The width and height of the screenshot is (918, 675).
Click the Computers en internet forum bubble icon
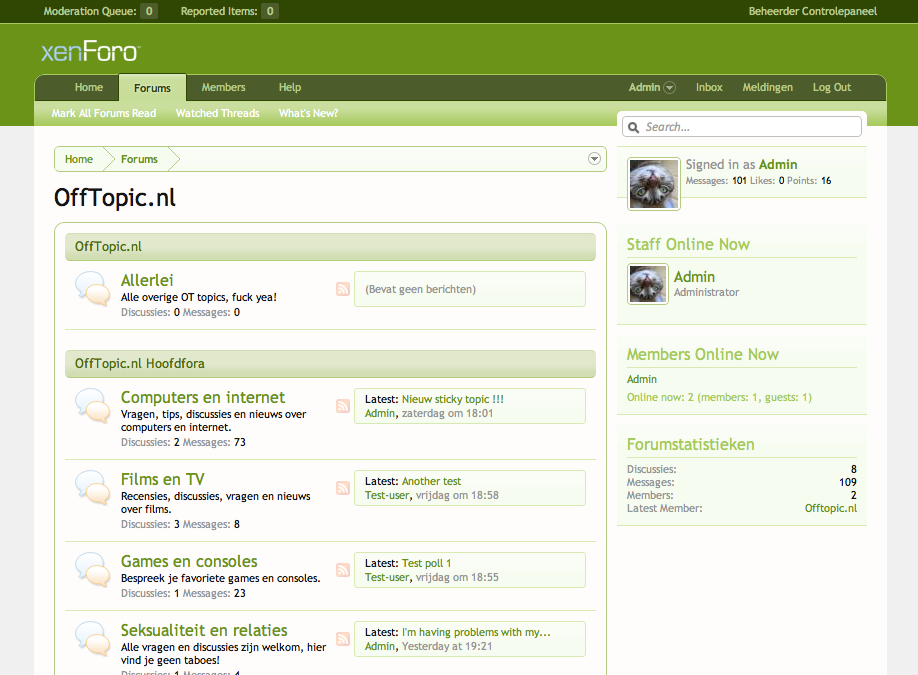[93, 406]
